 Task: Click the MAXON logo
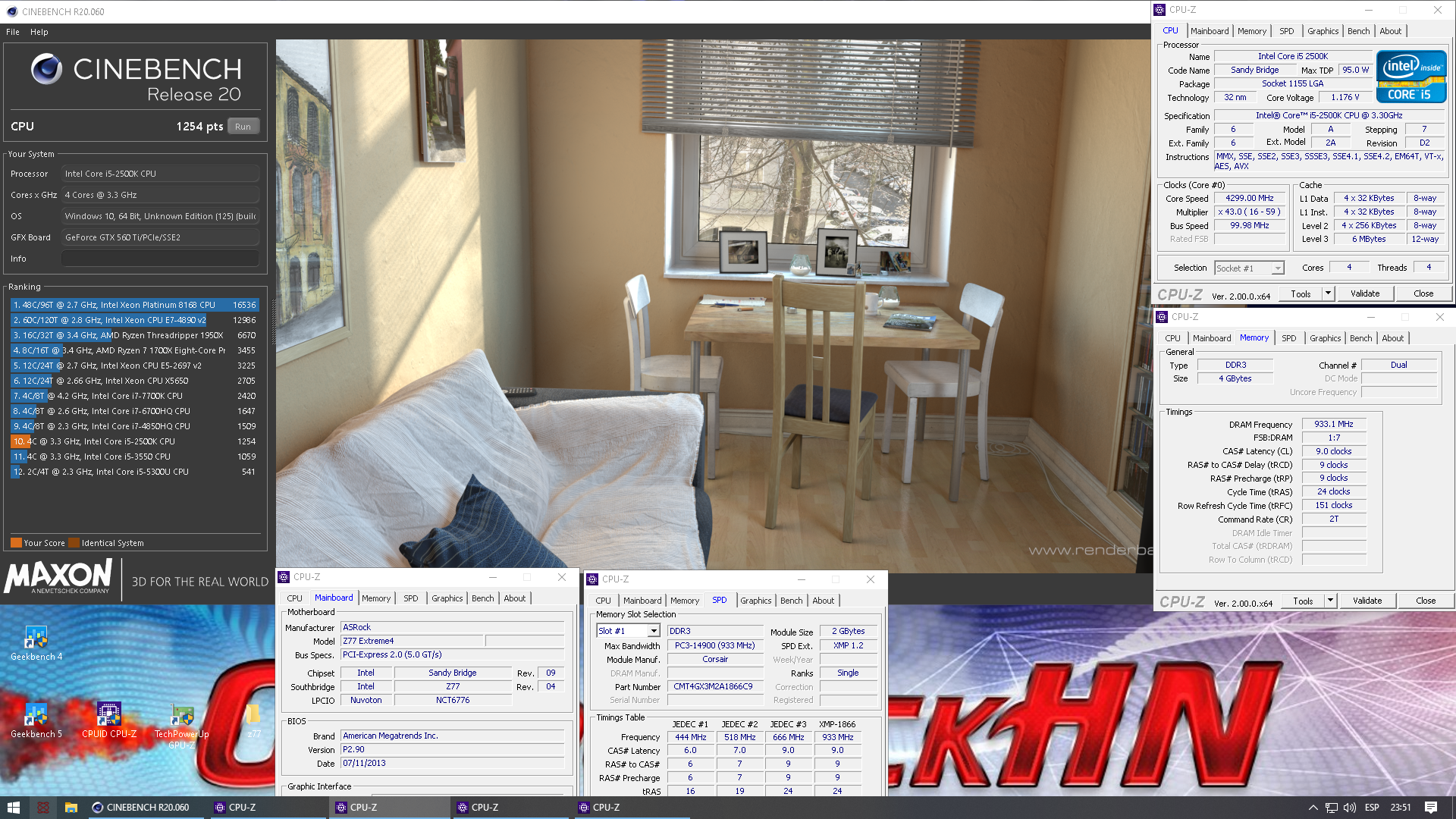58,576
